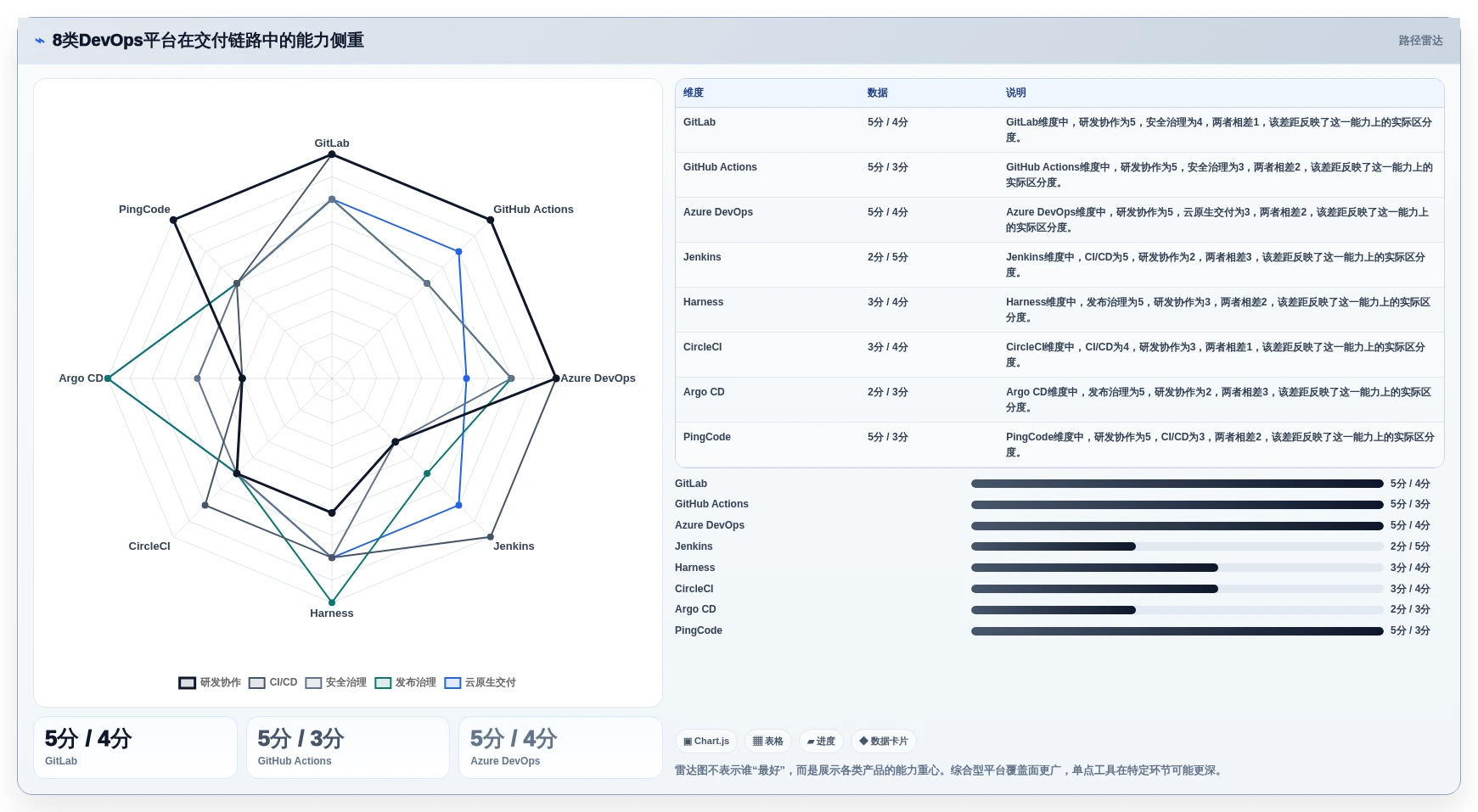Click the lightning icon beside the title
The height and width of the screenshot is (812, 1478).
[x=39, y=41]
